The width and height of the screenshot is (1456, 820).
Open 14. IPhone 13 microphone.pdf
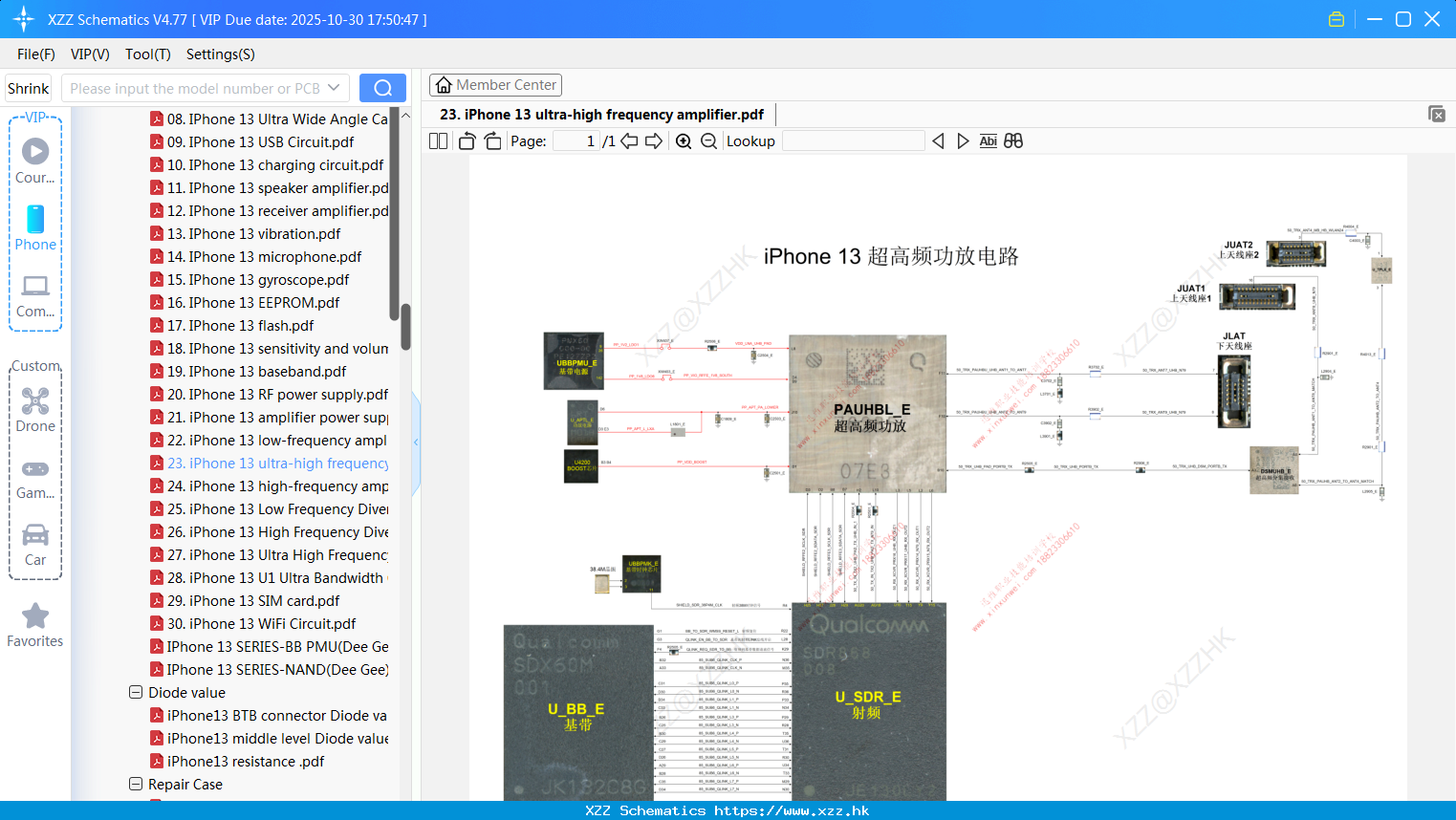[x=256, y=257]
